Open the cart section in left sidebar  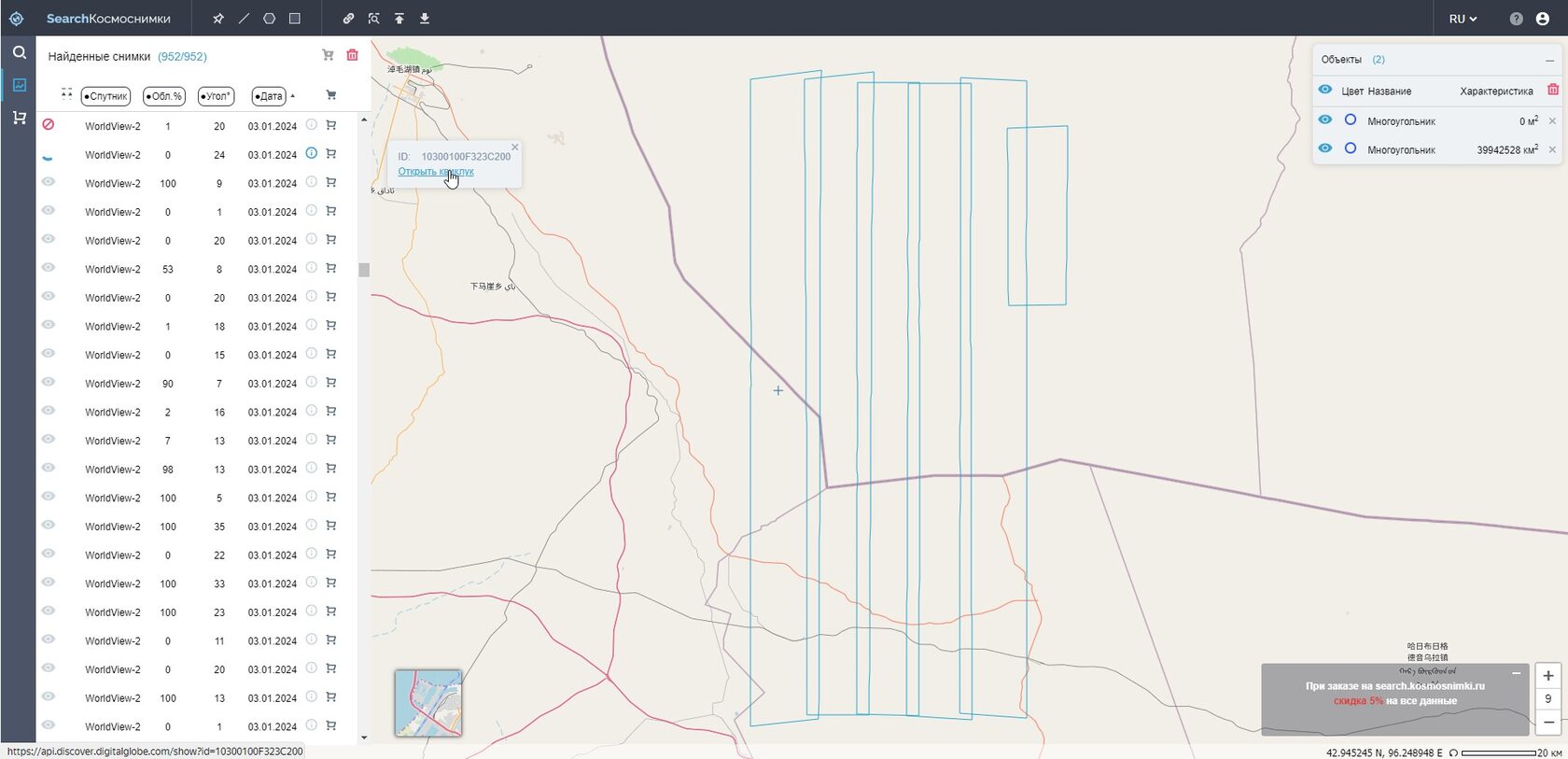(19, 118)
